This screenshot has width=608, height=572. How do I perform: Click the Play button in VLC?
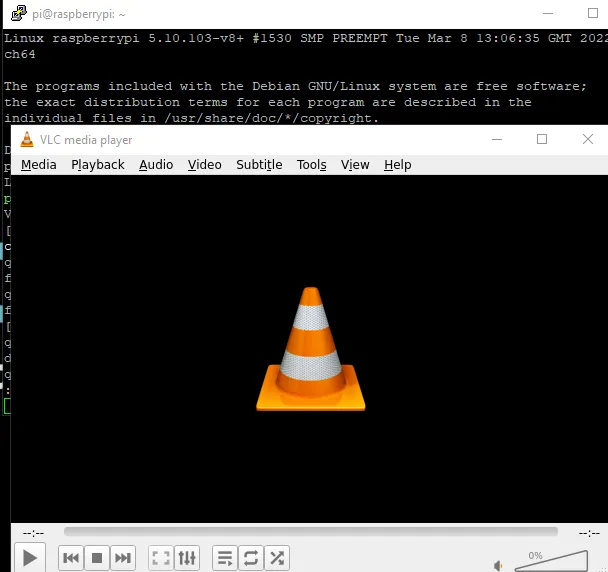[30, 558]
